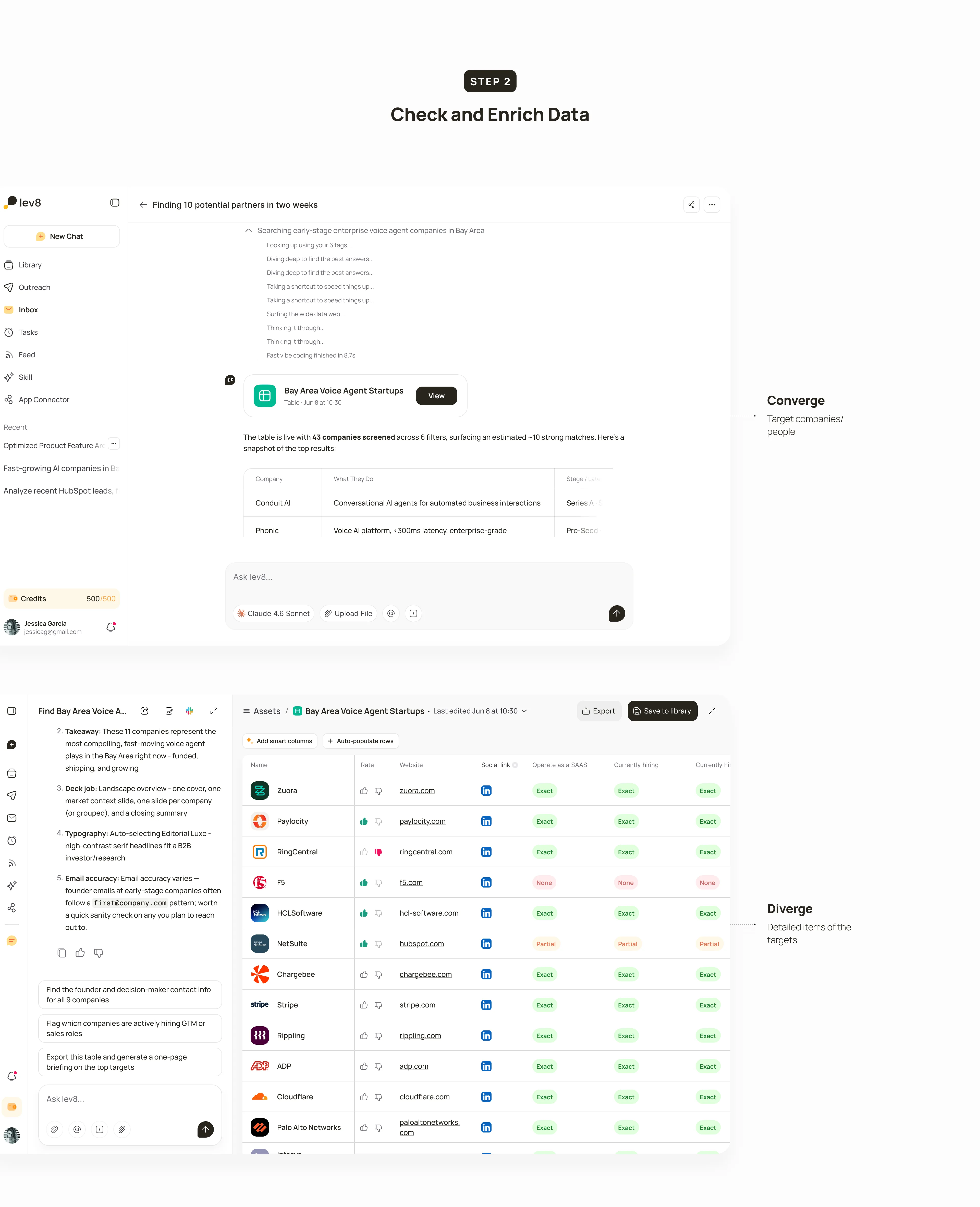Toggle thumbs up on F5 row

(364, 882)
